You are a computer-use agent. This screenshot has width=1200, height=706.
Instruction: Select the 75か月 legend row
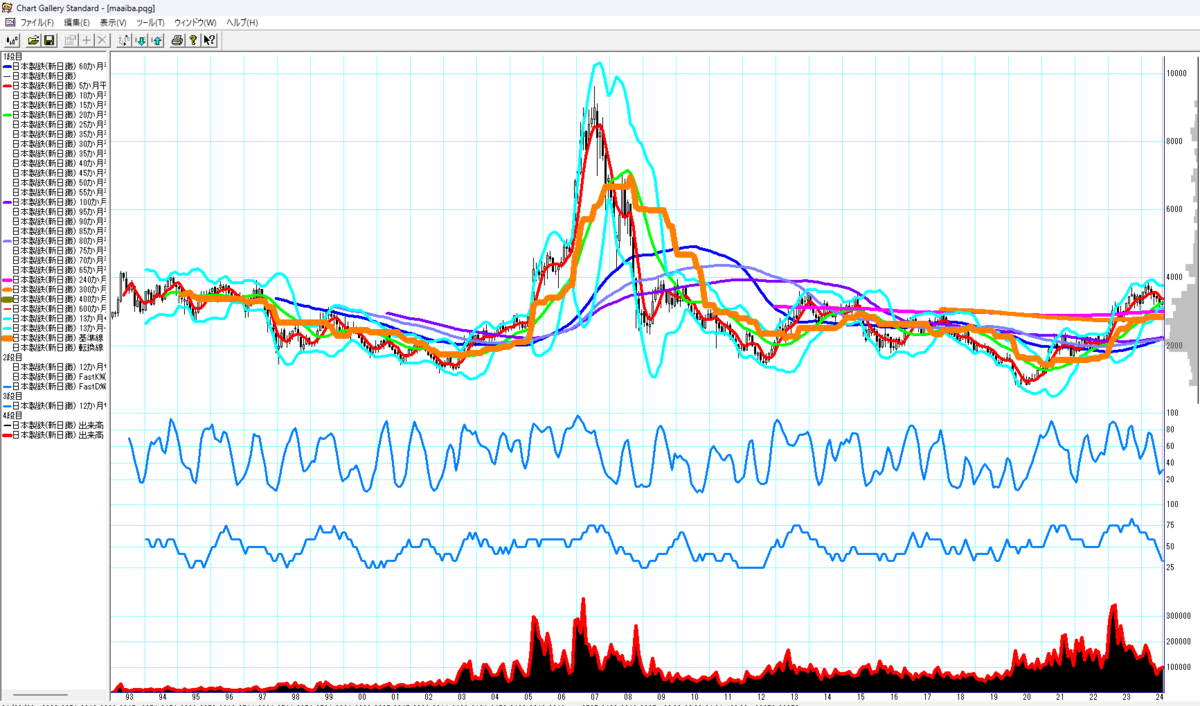[x=59, y=251]
